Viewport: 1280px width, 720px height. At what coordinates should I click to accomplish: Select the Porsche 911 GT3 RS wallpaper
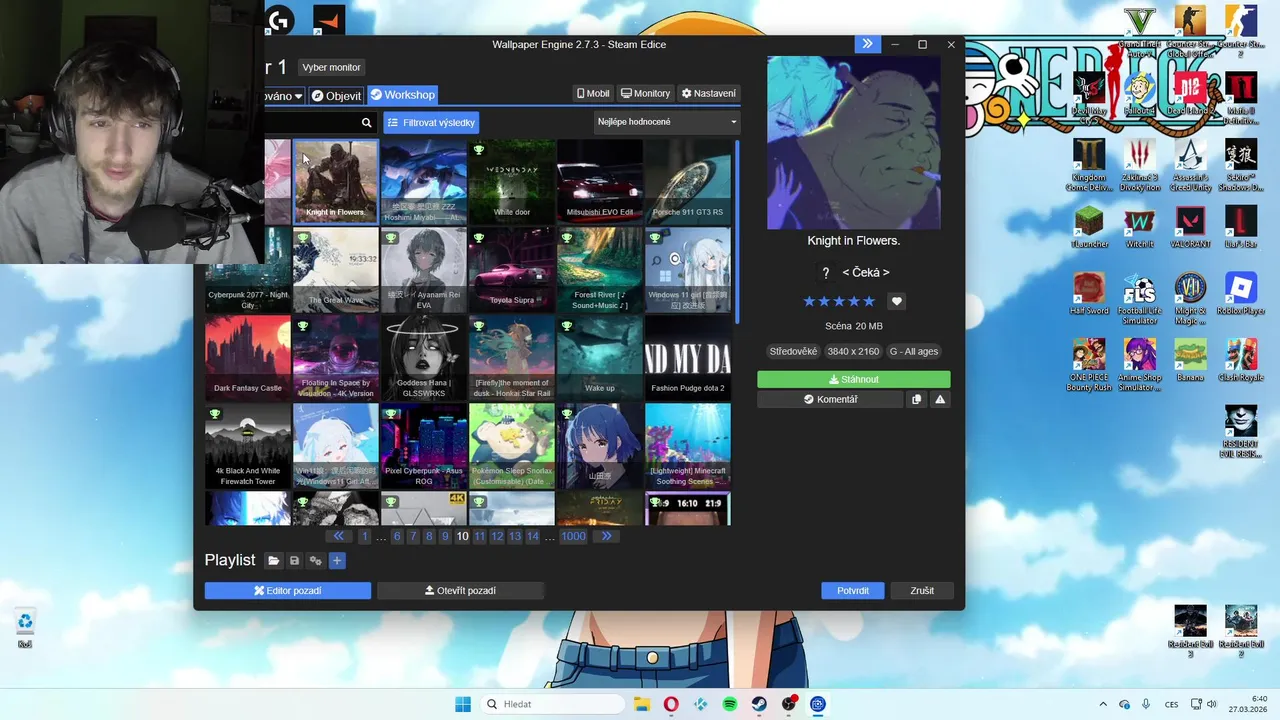pyautogui.click(x=688, y=182)
